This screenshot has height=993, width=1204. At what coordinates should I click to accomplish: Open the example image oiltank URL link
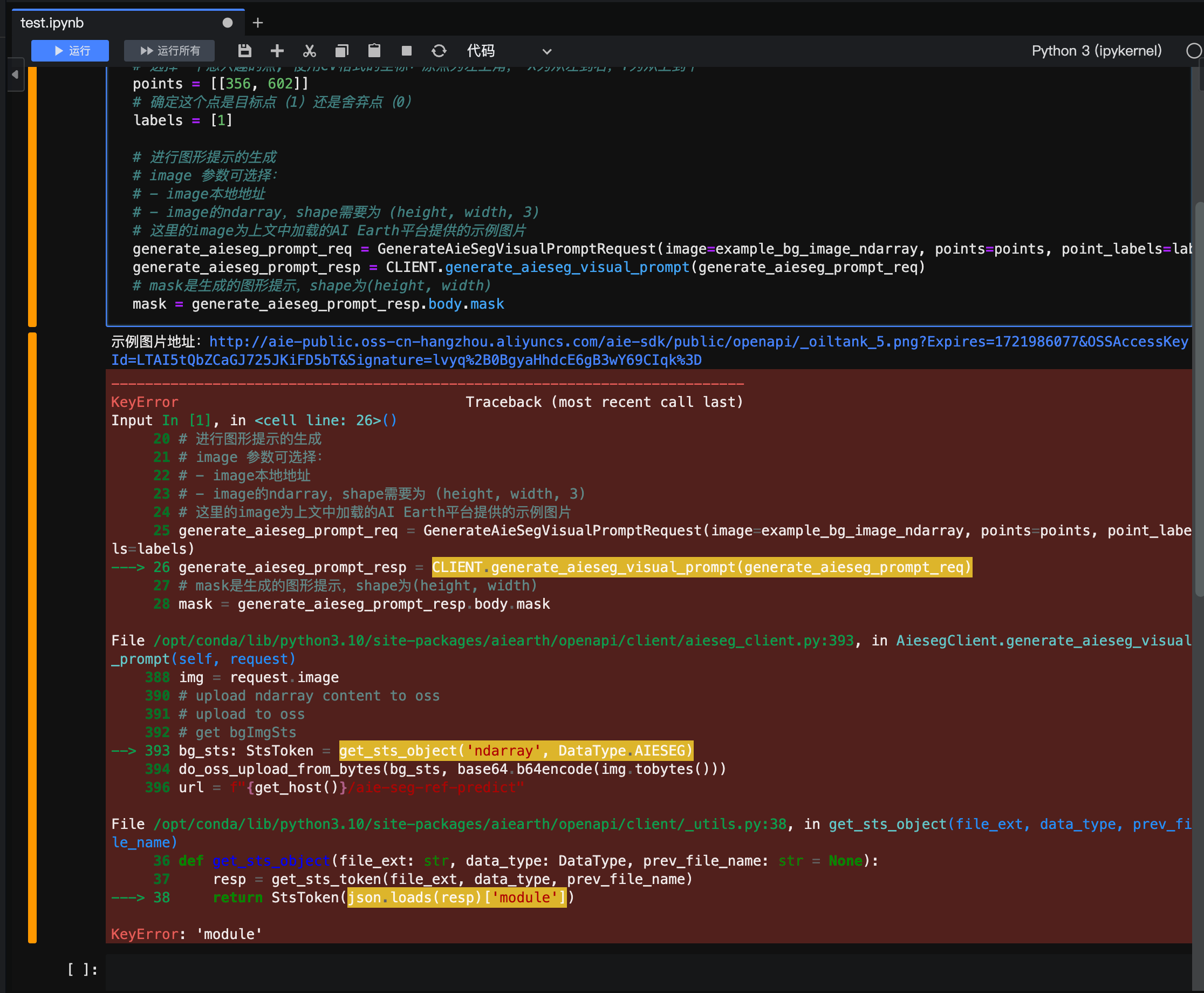coord(649,351)
